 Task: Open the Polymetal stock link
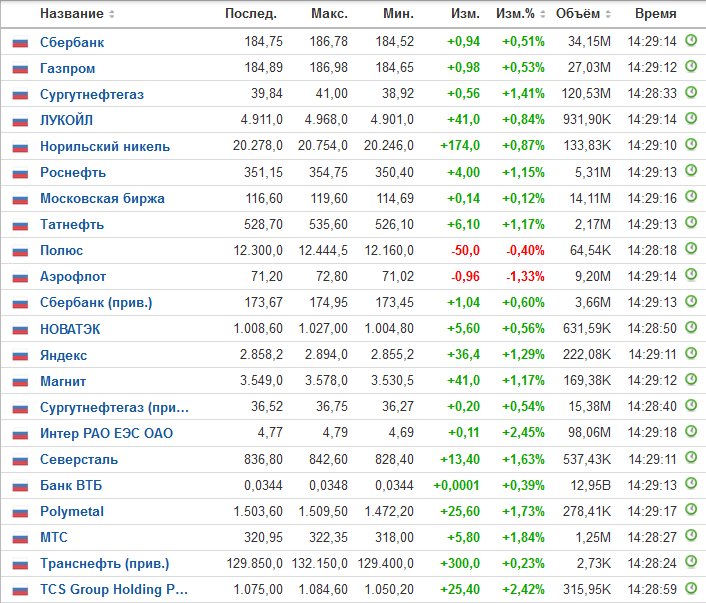[72, 512]
